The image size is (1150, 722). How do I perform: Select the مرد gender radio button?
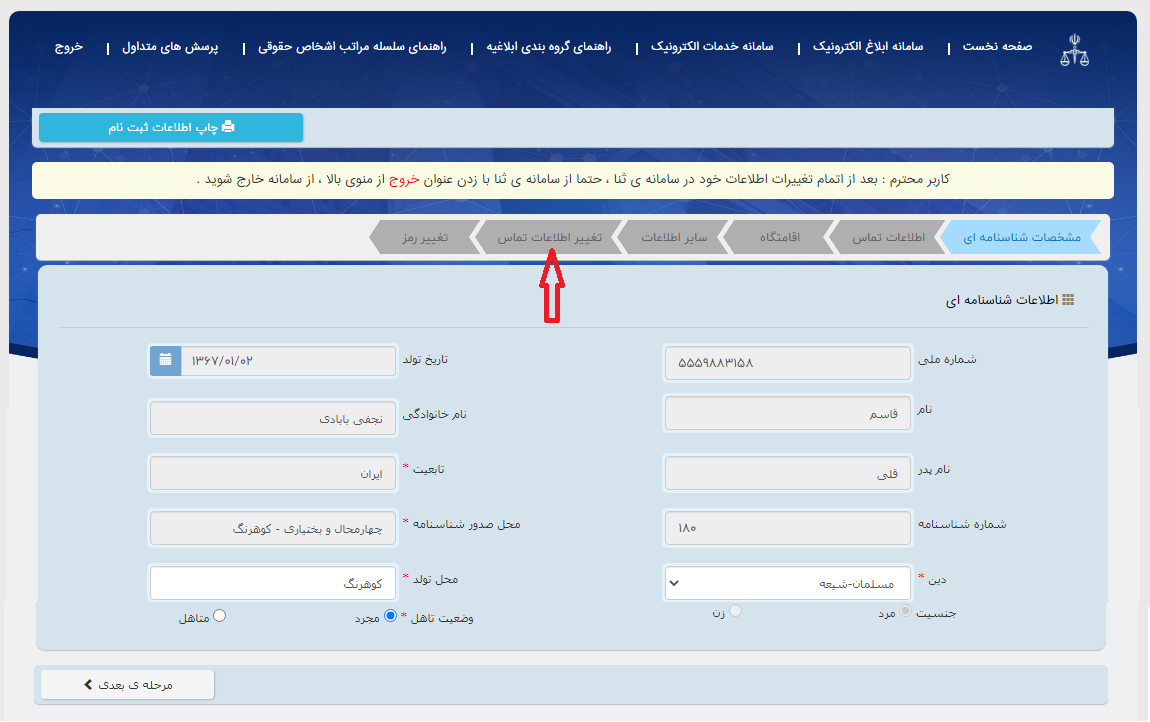click(x=906, y=610)
